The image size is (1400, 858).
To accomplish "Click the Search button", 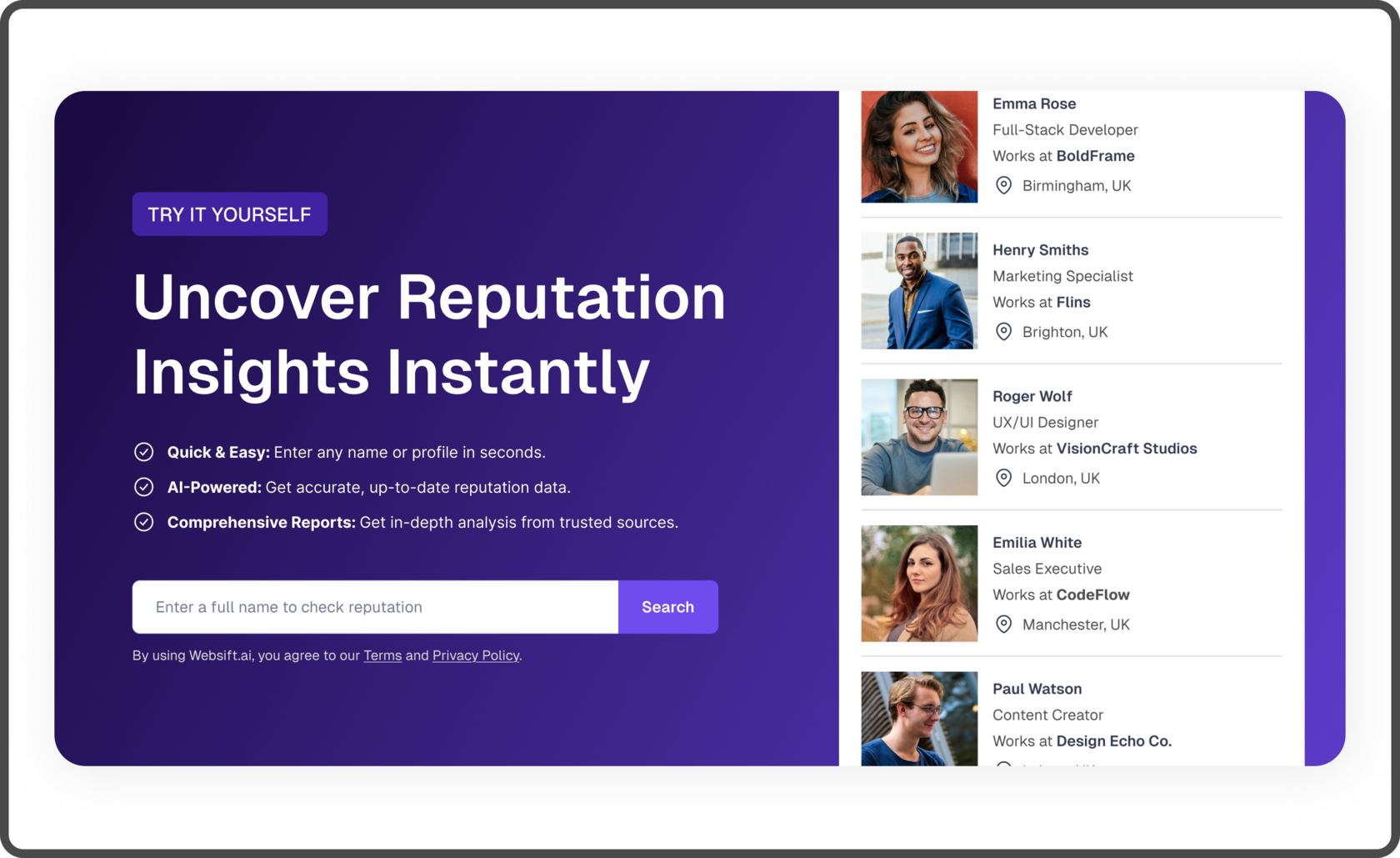I will coord(667,607).
